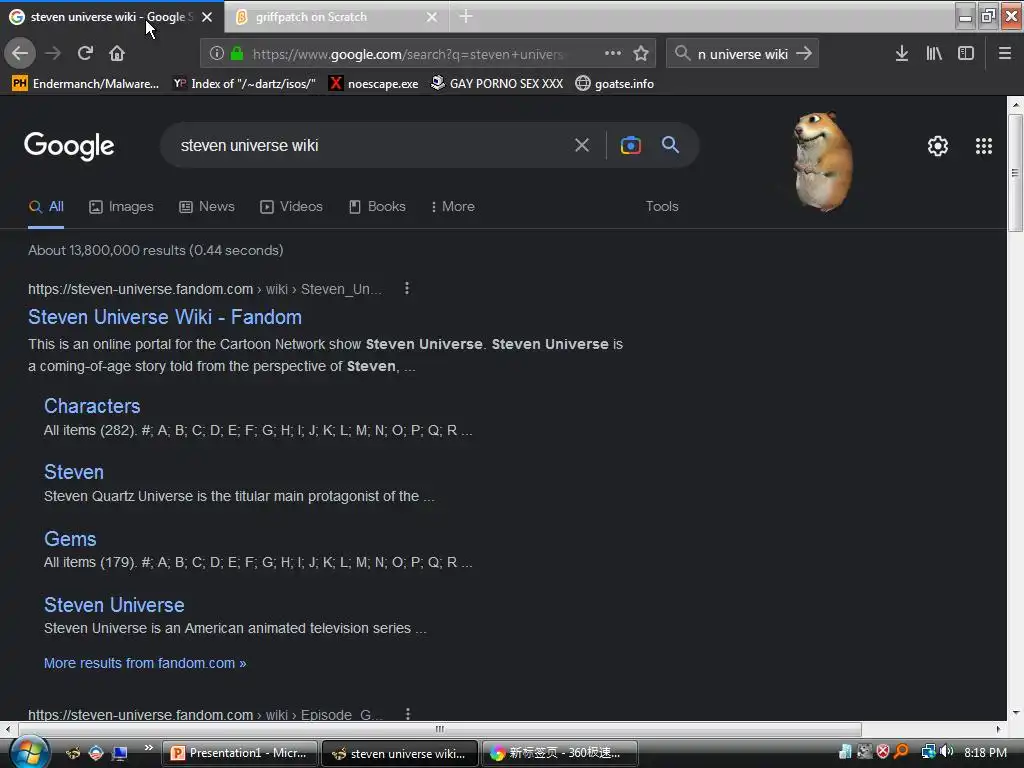Image resolution: width=1024 pixels, height=768 pixels.
Task: Clear the Google search query with X
Action: 582,145
